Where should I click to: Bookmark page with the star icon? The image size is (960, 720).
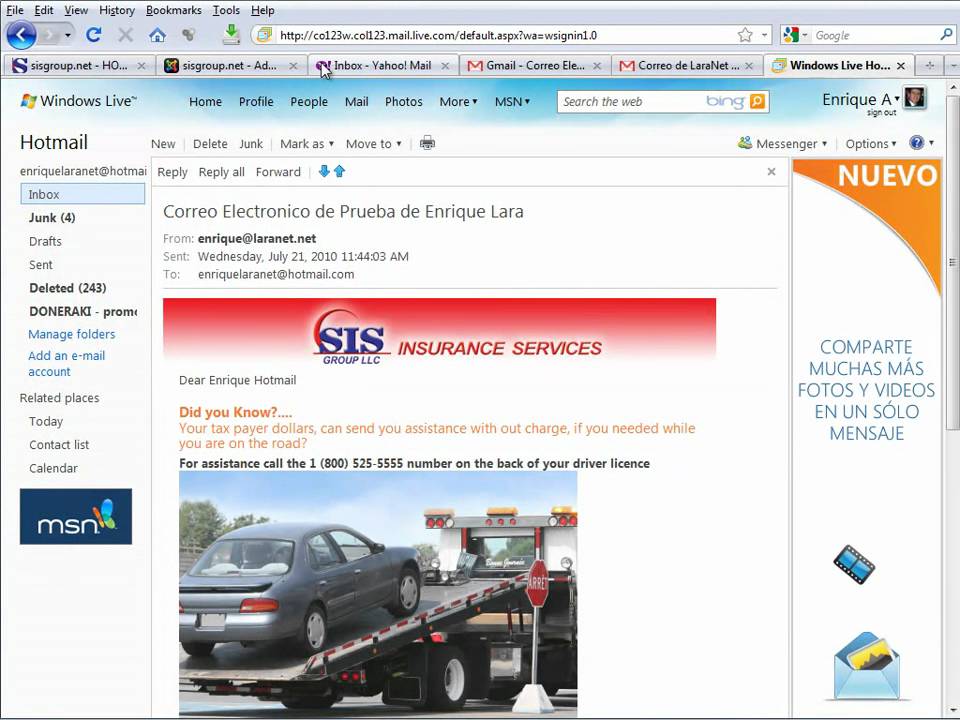(744, 35)
